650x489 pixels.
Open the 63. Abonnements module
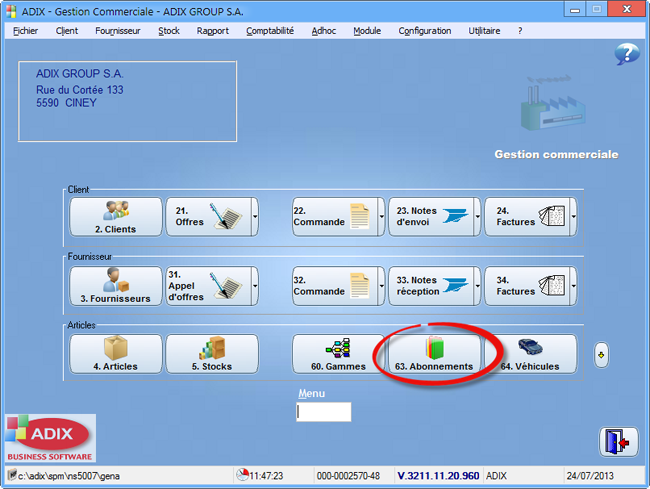tap(434, 354)
